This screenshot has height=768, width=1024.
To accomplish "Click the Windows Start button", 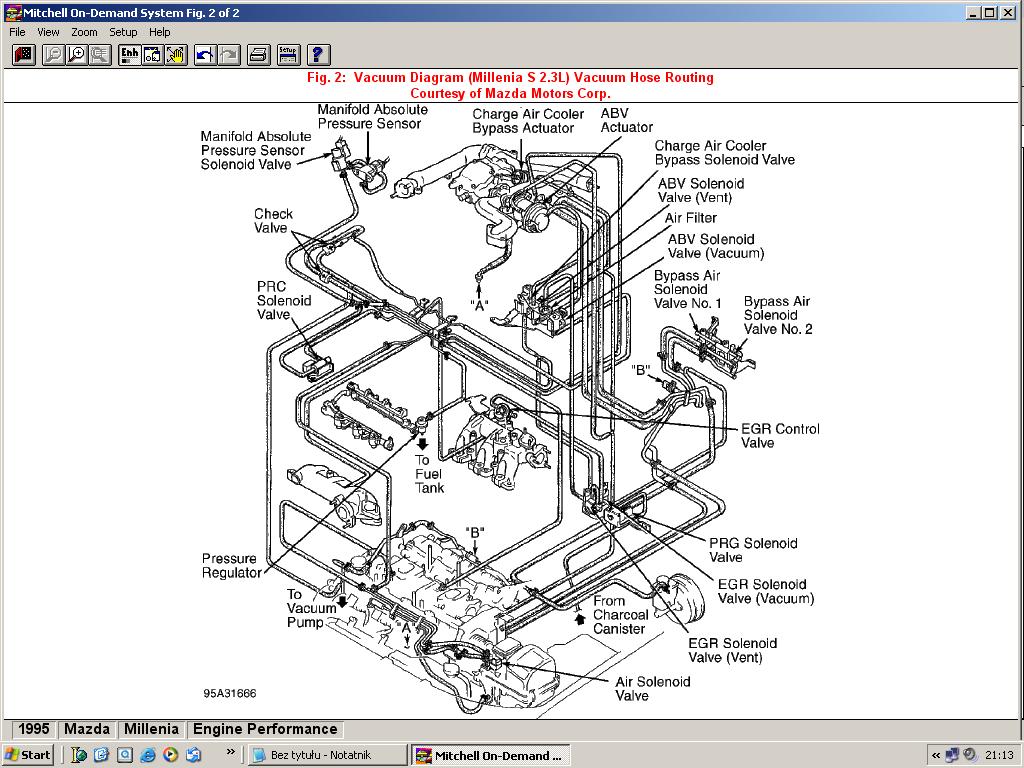I will (x=28, y=755).
